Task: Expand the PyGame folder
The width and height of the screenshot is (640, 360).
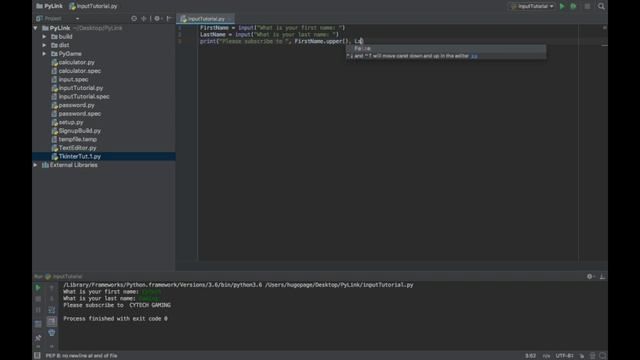Action: 44,54
